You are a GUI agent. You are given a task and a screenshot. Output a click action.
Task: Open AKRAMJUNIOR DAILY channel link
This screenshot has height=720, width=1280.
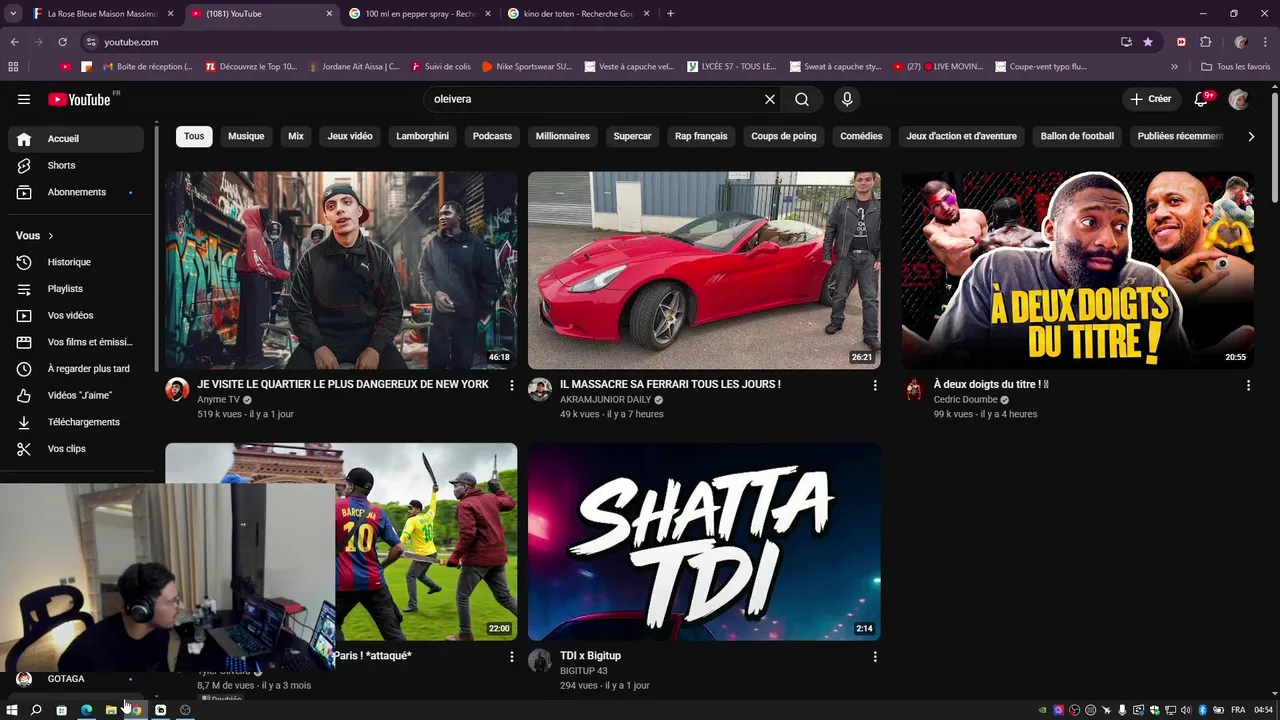pos(605,400)
